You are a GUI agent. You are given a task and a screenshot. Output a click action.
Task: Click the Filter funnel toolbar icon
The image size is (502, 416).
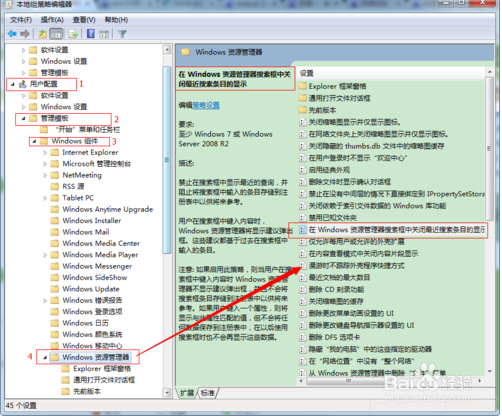tap(122, 34)
